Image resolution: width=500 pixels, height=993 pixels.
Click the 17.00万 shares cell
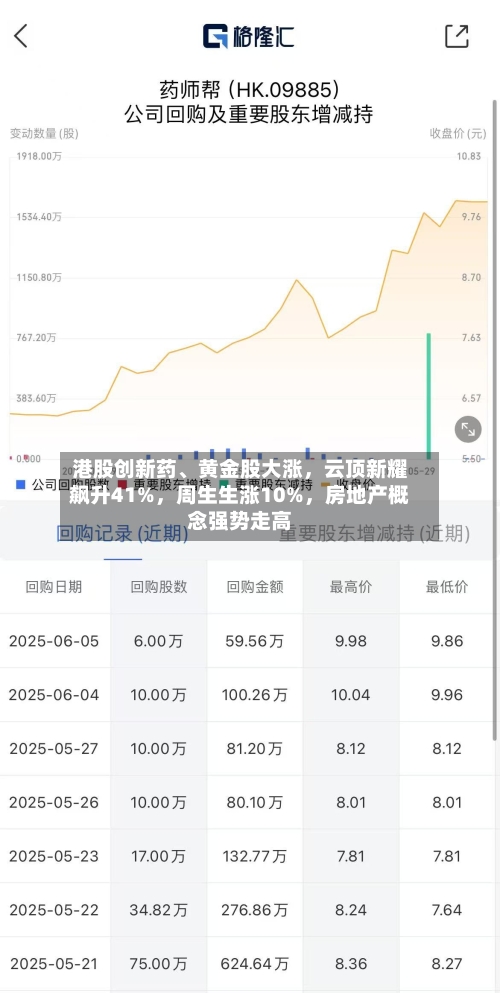[x=158, y=857]
